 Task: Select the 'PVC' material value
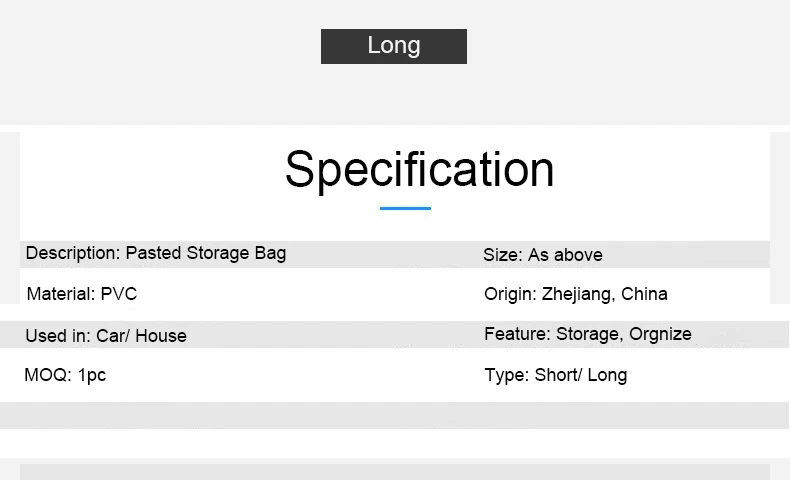[x=119, y=294]
